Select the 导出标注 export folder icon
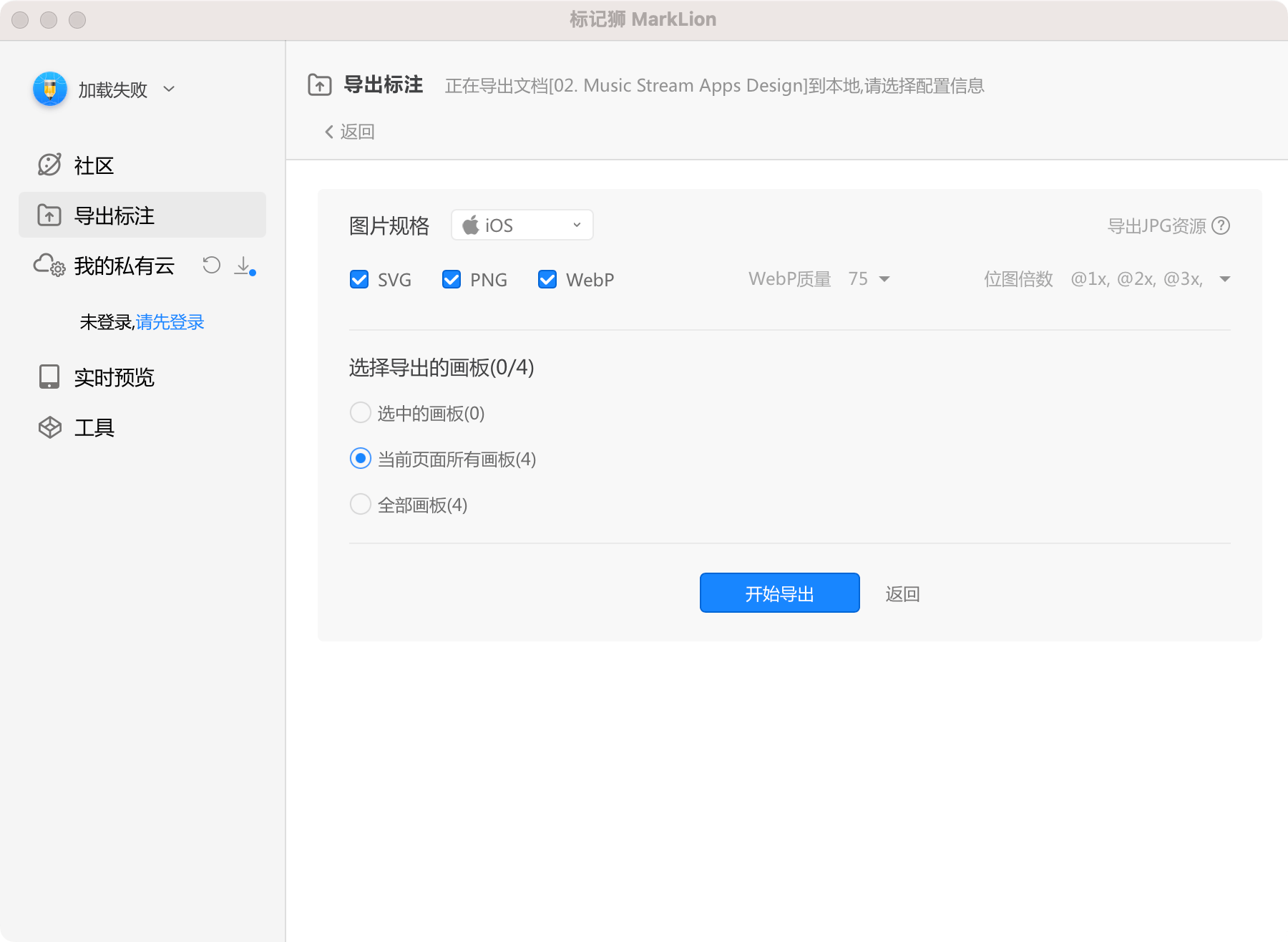This screenshot has height=942, width=1288. 48,214
